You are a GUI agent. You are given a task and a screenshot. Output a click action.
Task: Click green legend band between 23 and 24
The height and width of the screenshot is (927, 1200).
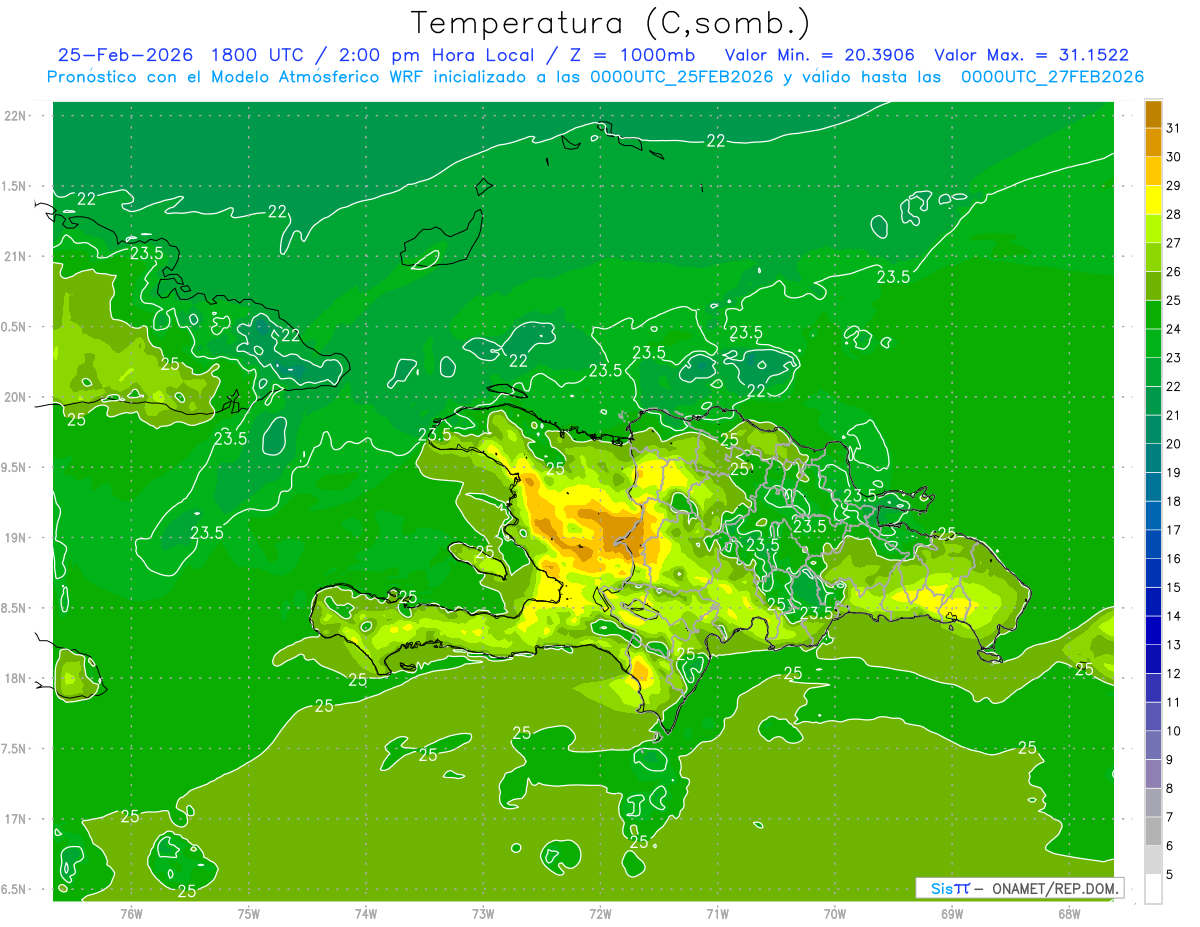click(1153, 343)
